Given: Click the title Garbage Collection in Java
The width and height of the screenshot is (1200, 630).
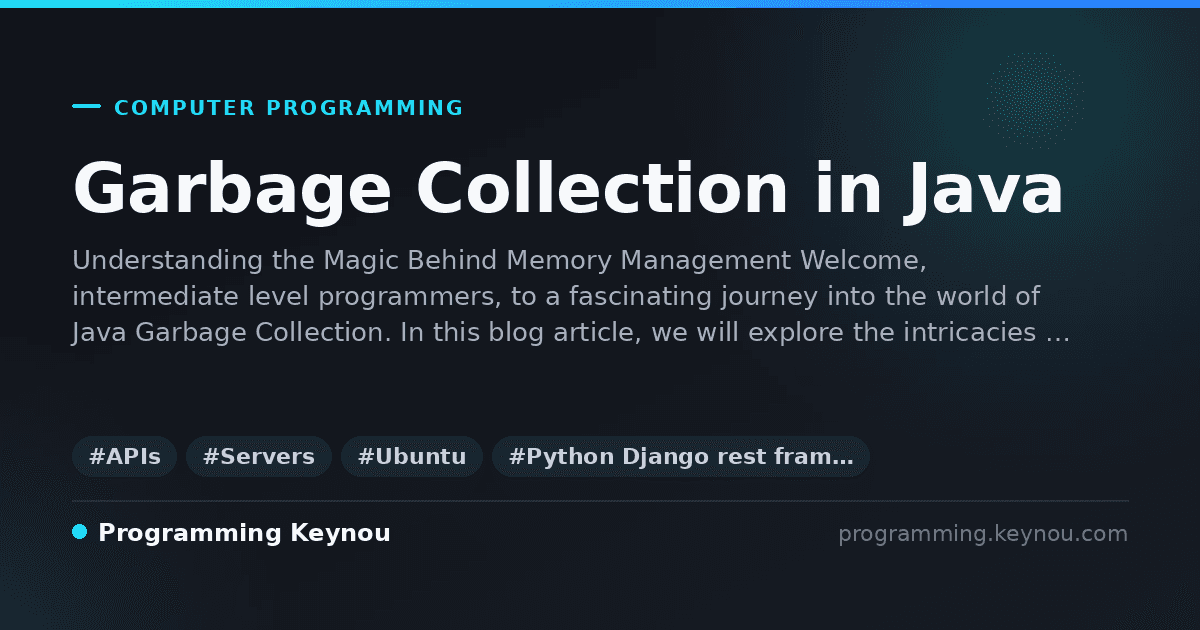Looking at the screenshot, I should point(568,189).
